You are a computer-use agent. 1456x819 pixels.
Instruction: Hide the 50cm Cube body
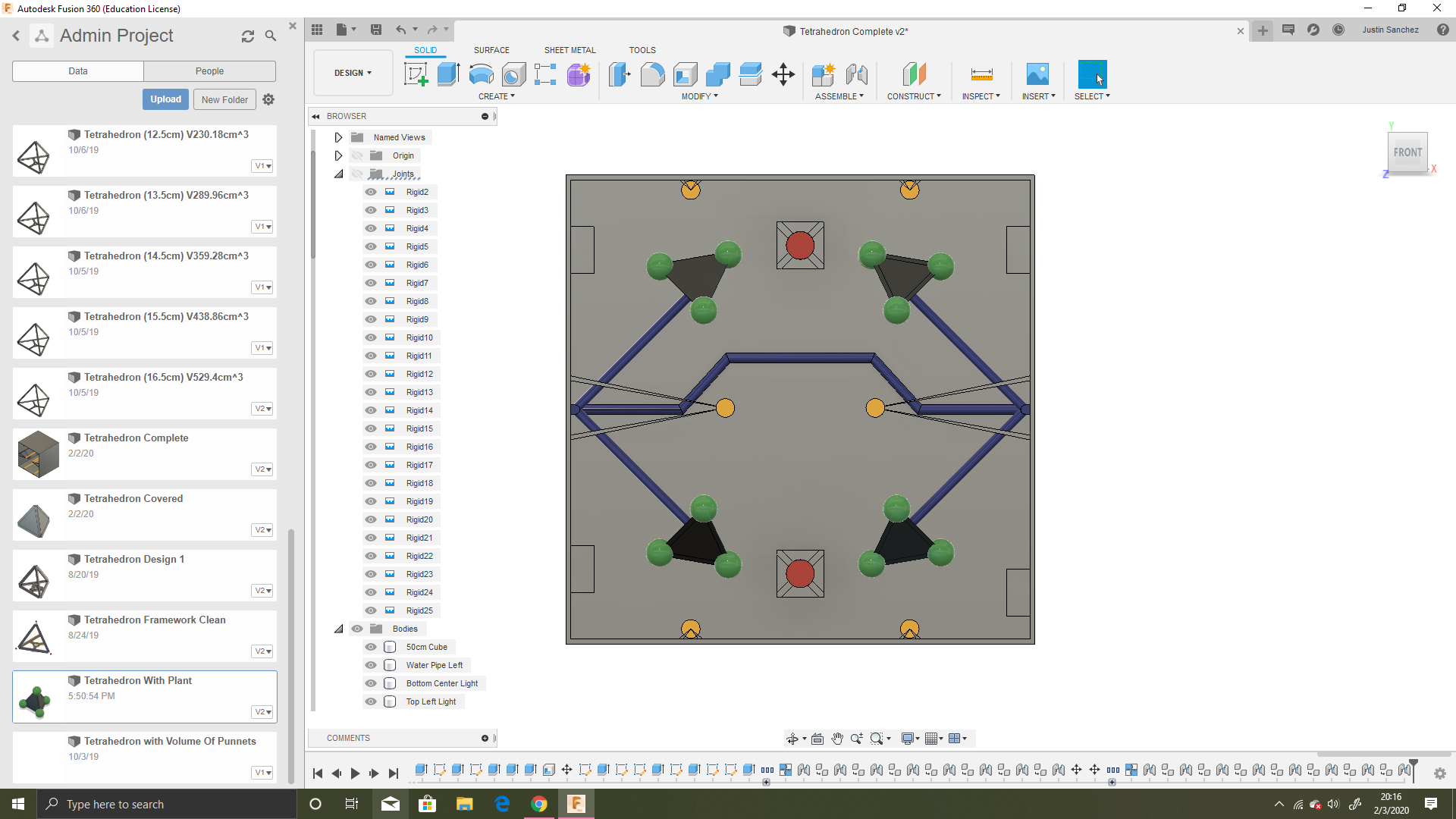tap(371, 647)
